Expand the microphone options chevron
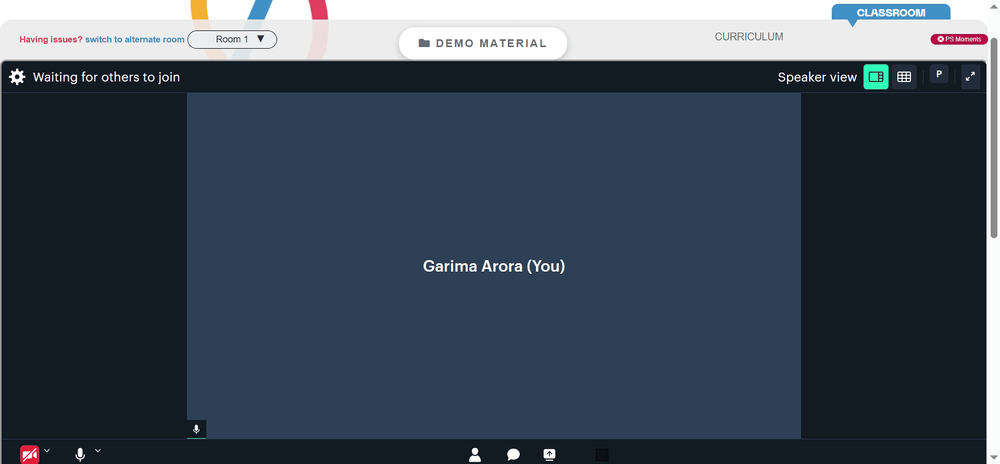Image resolution: width=1000 pixels, height=464 pixels. click(x=98, y=451)
